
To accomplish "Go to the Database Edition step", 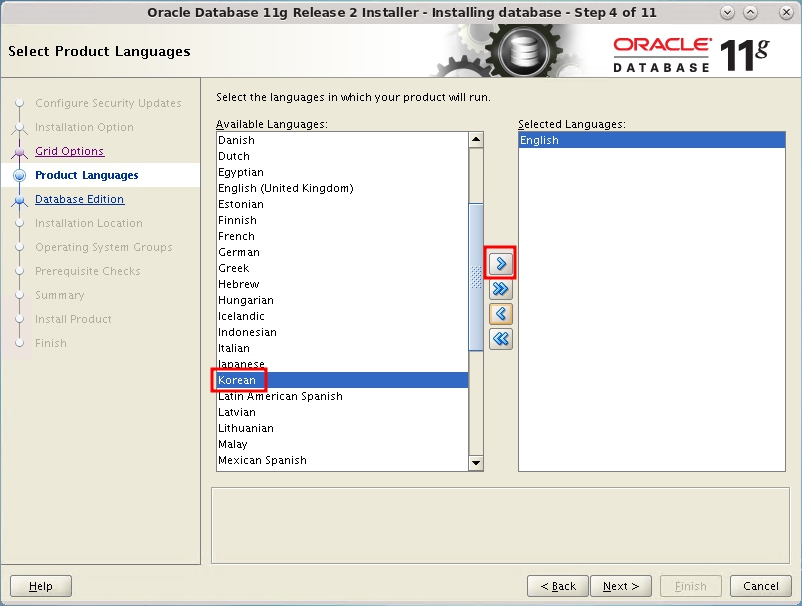I will click(x=79, y=199).
